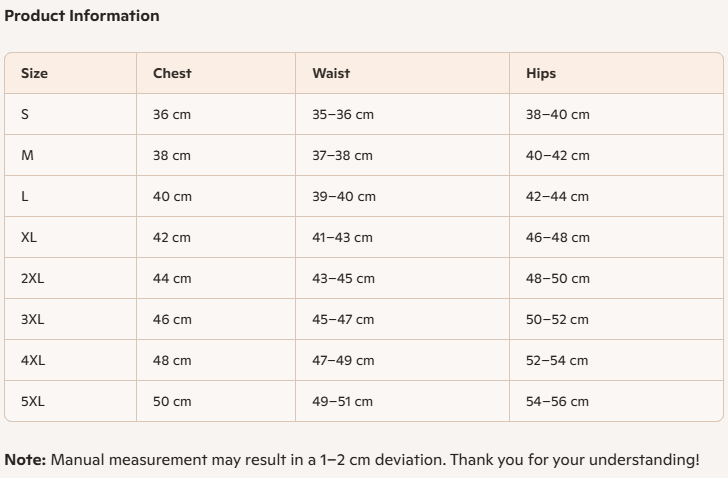This screenshot has width=728, height=478.
Task: Click the 41–43 cm waist value
Action: pyautogui.click(x=342, y=237)
